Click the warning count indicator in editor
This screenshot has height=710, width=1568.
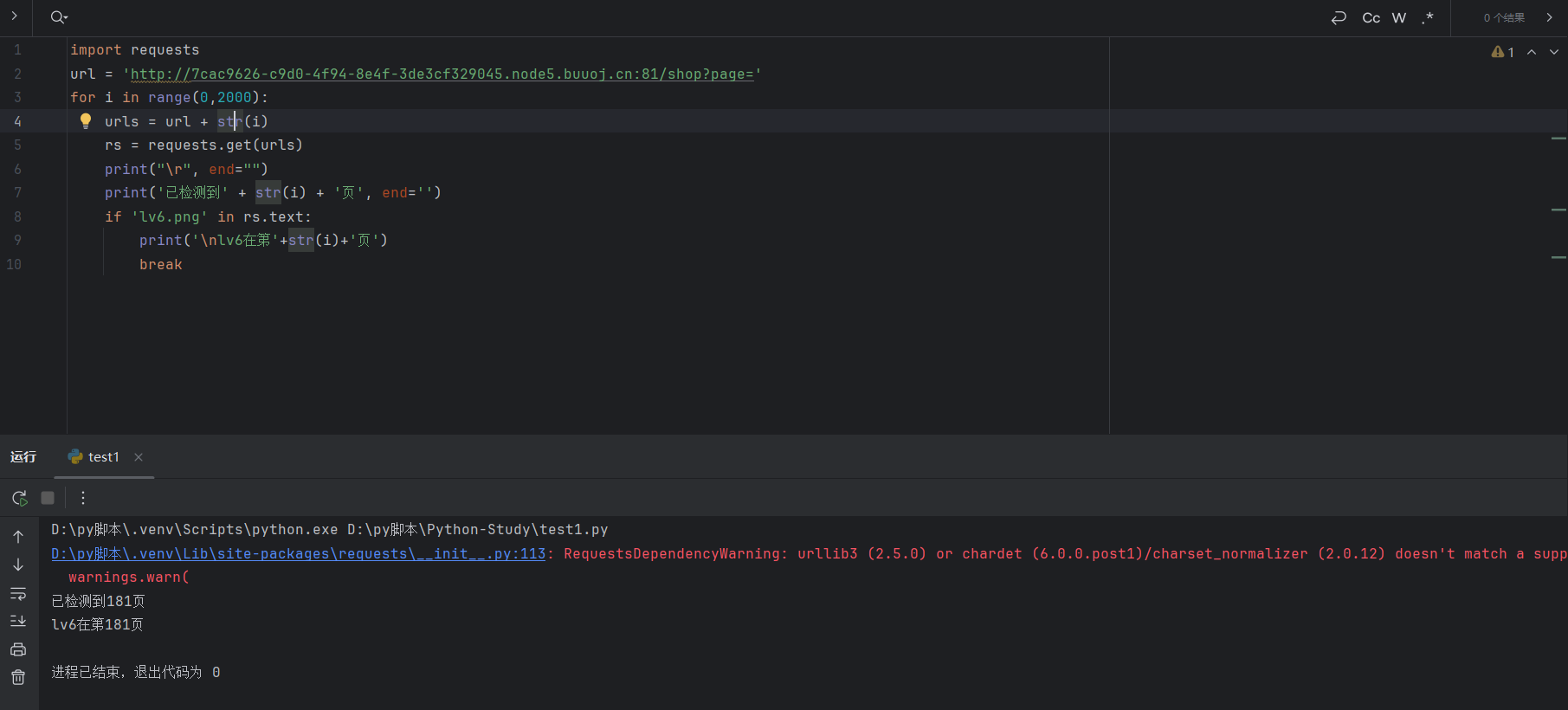pyautogui.click(x=1503, y=52)
